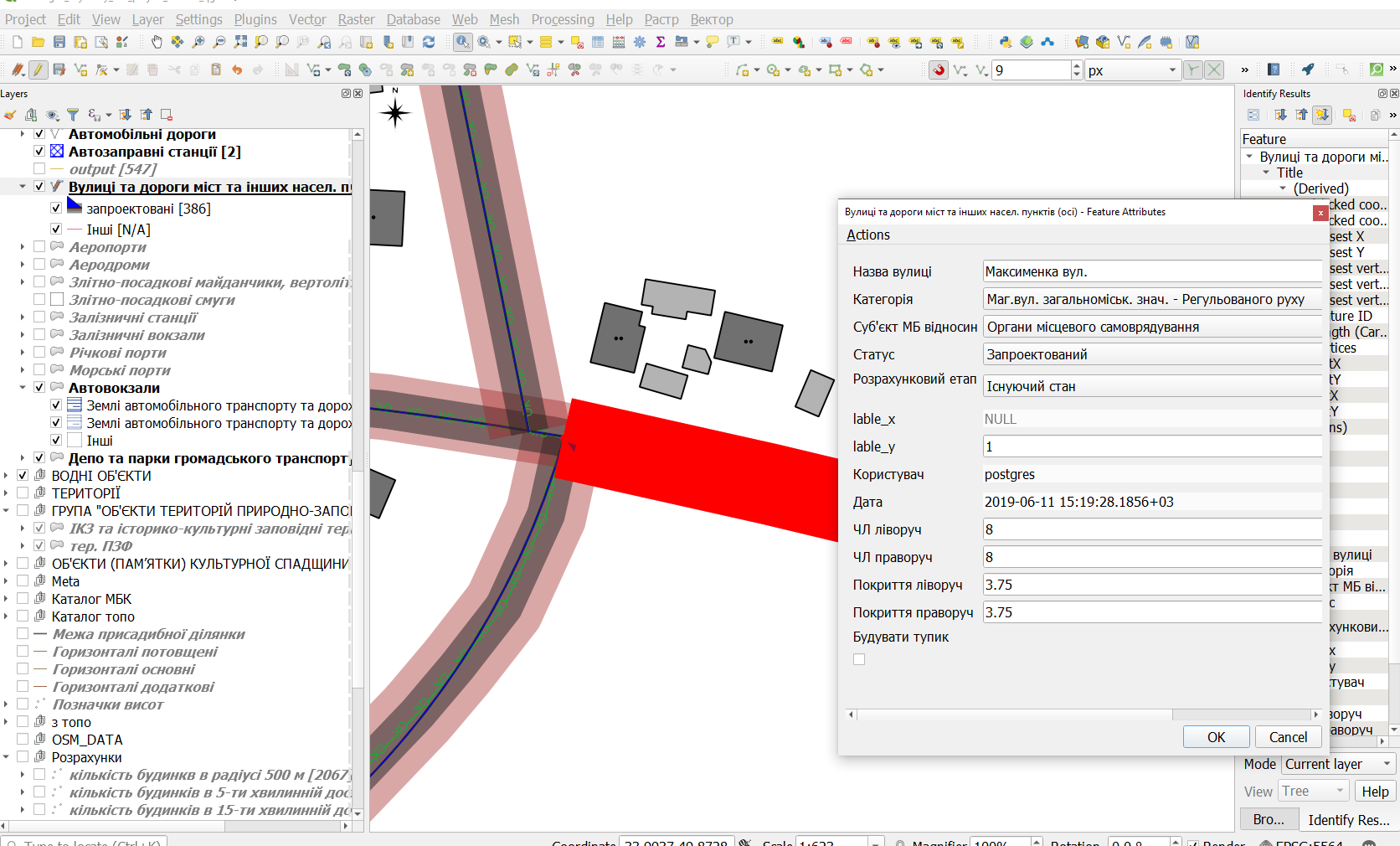Click the Покриття праворуч field
This screenshot has height=846, width=1400.
pos(1151,612)
